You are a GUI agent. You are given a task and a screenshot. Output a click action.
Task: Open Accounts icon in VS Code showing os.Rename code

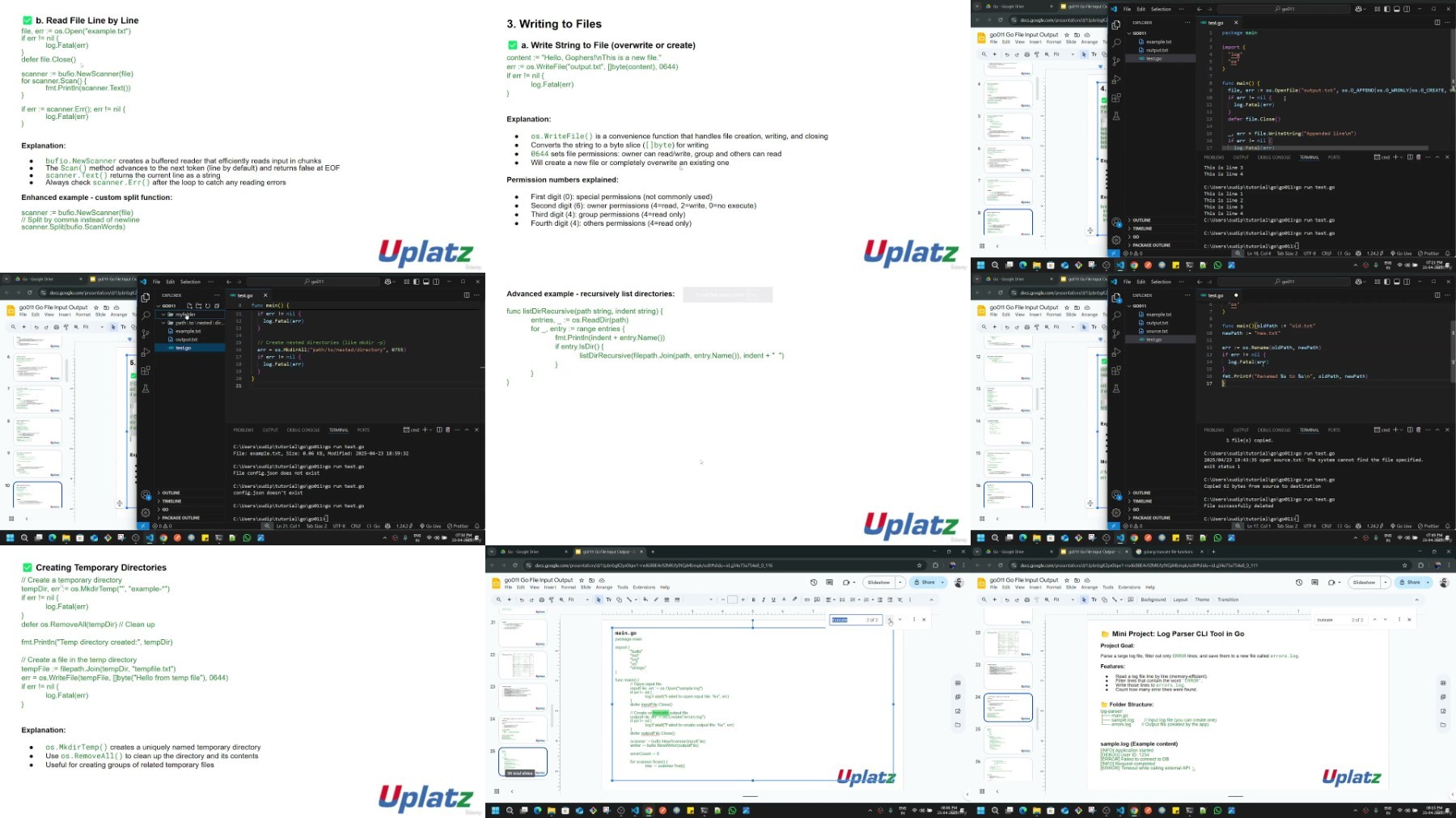(1116, 494)
